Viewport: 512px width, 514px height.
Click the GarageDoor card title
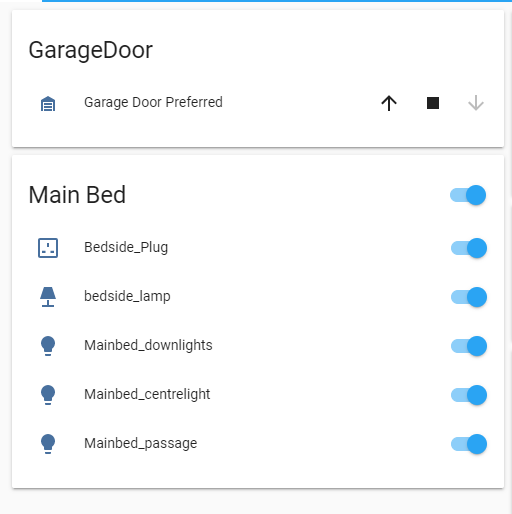[x=91, y=50]
